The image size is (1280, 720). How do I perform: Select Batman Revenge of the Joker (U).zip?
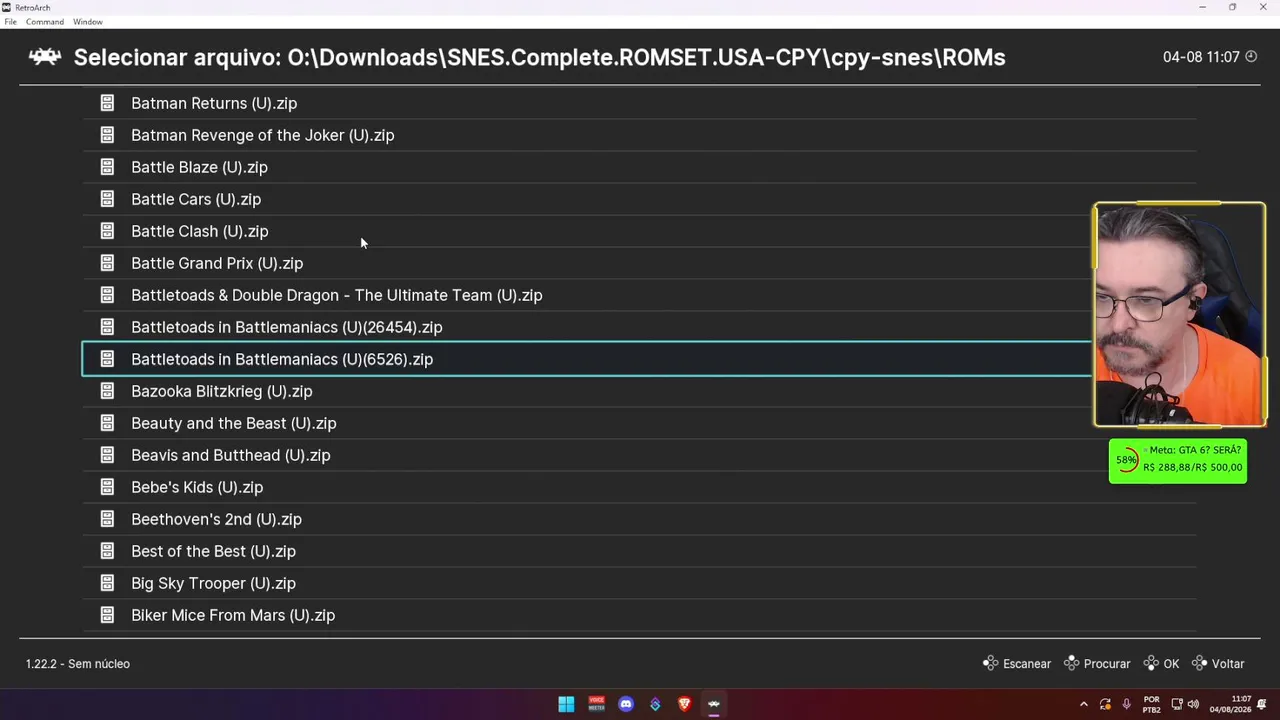tap(639, 135)
